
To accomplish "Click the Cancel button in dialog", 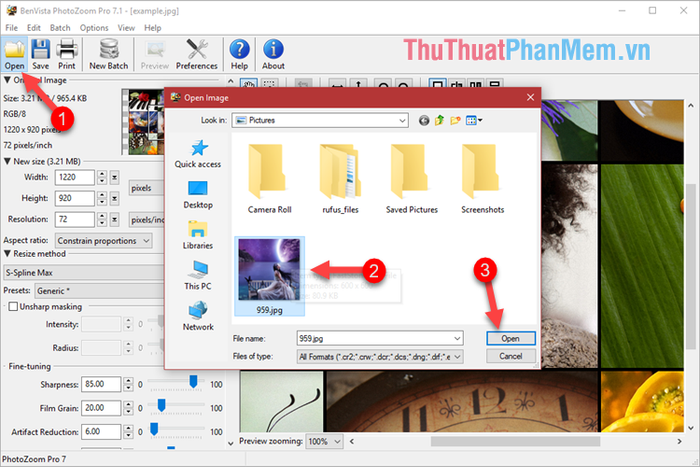I will click(510, 356).
